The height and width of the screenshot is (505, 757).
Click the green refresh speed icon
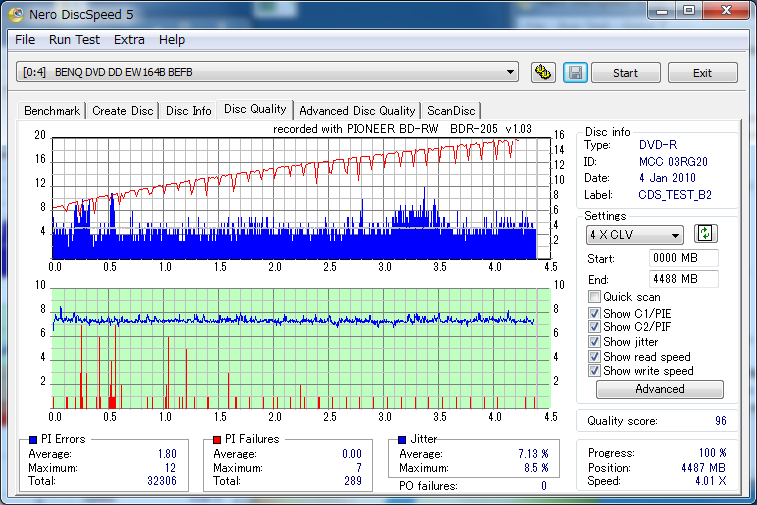706,234
